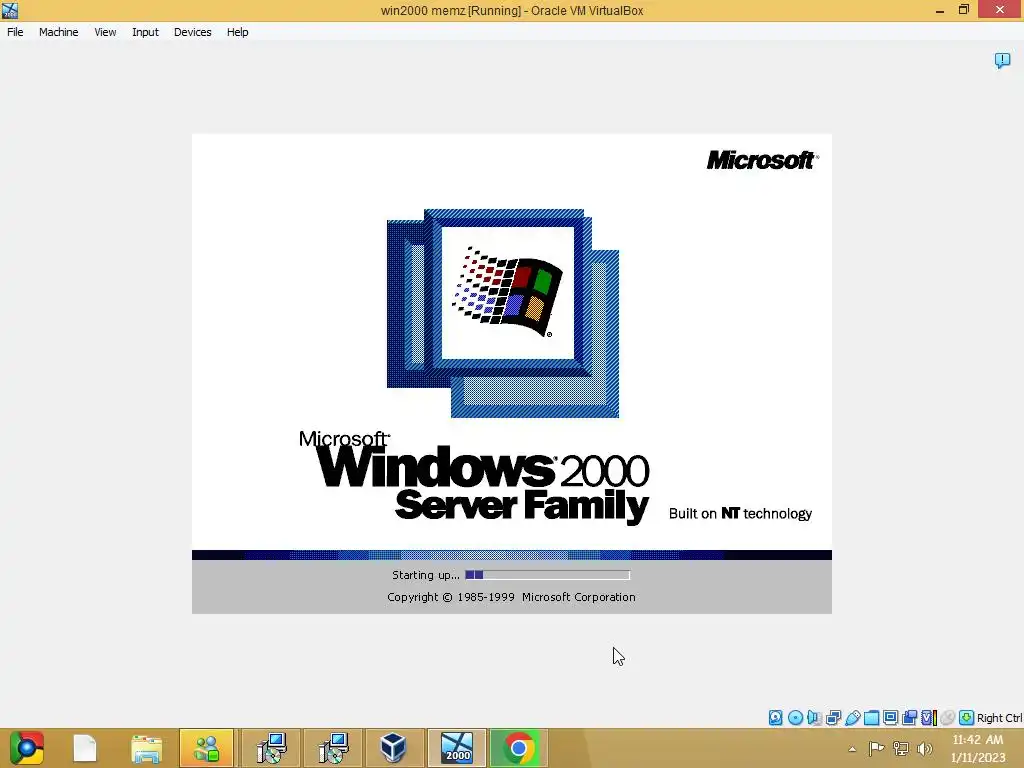Open the Messenger people icon in taskbar

pos(206,748)
